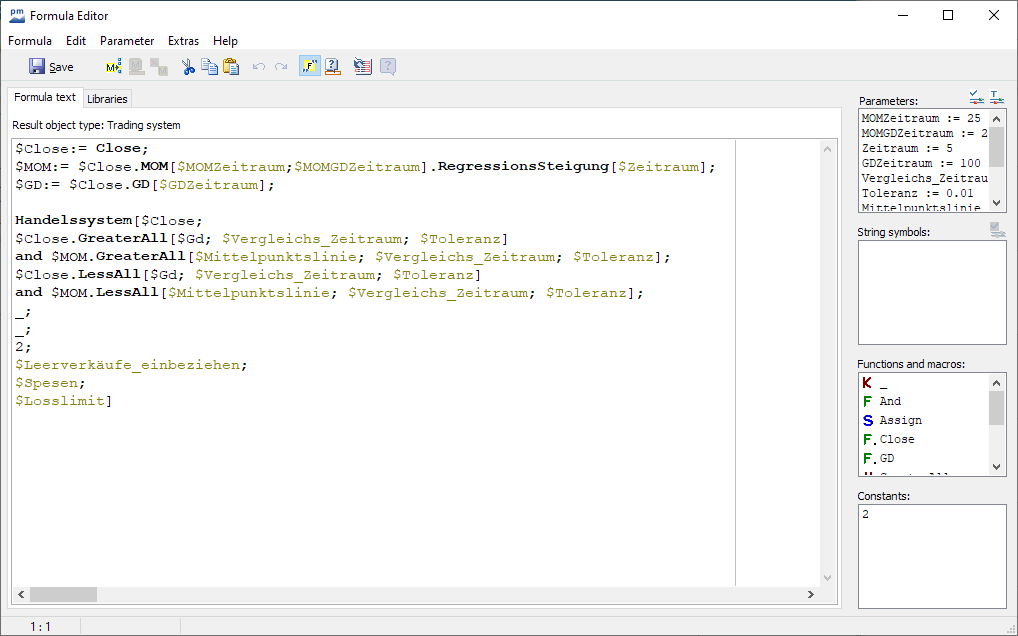Switch to the Libraries tab
Image resolution: width=1018 pixels, height=636 pixels.
click(x=107, y=99)
